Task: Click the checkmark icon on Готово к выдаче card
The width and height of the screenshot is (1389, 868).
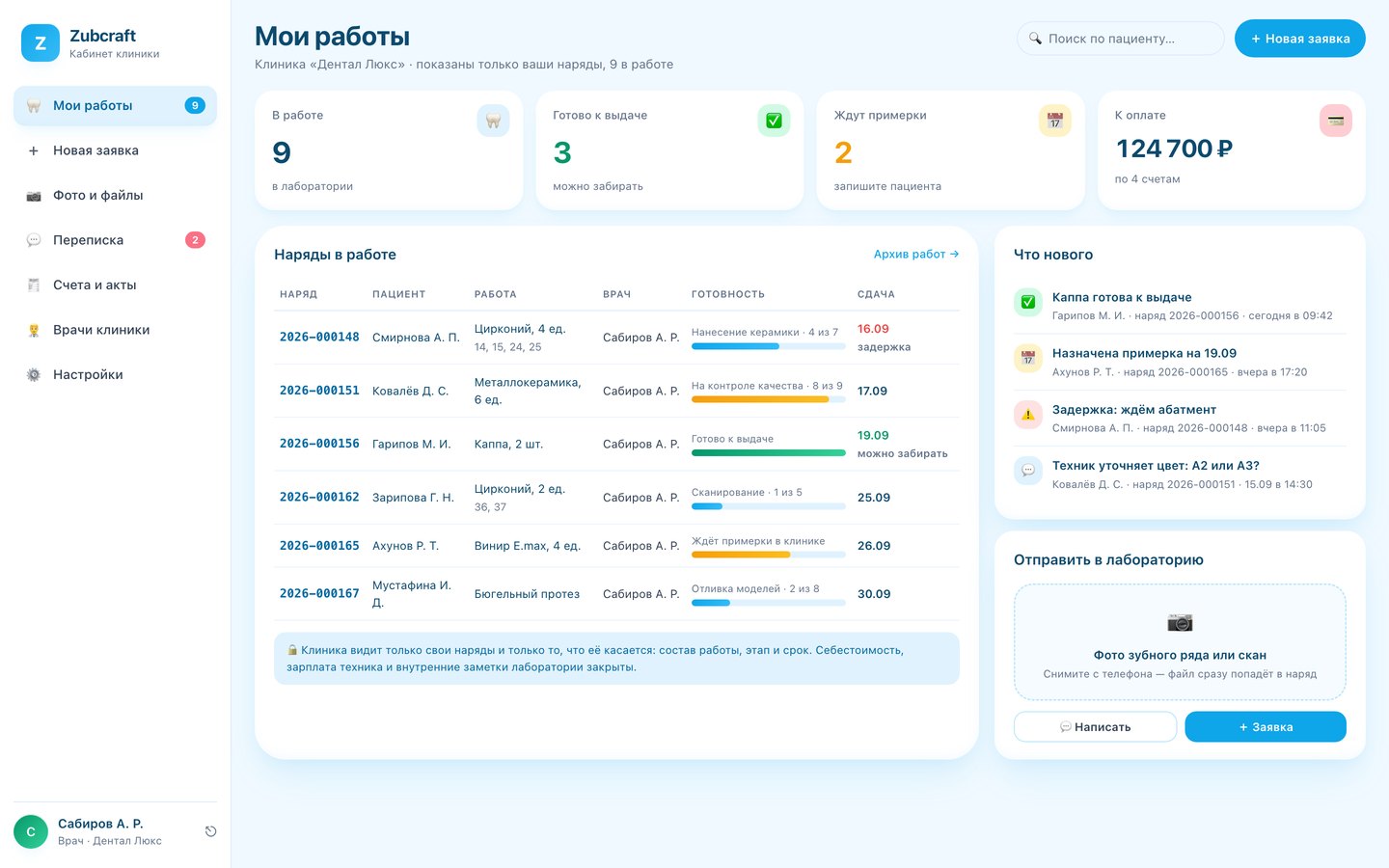Action: pos(774,121)
